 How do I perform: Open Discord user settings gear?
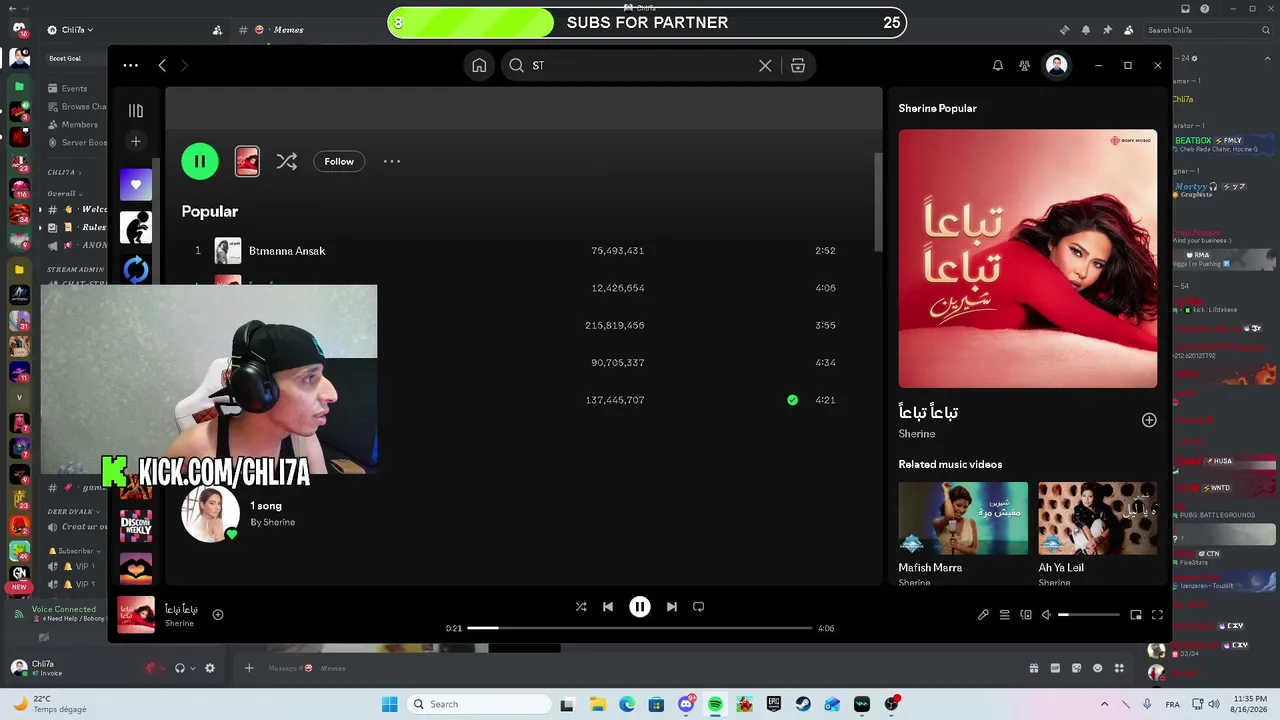[x=210, y=668]
